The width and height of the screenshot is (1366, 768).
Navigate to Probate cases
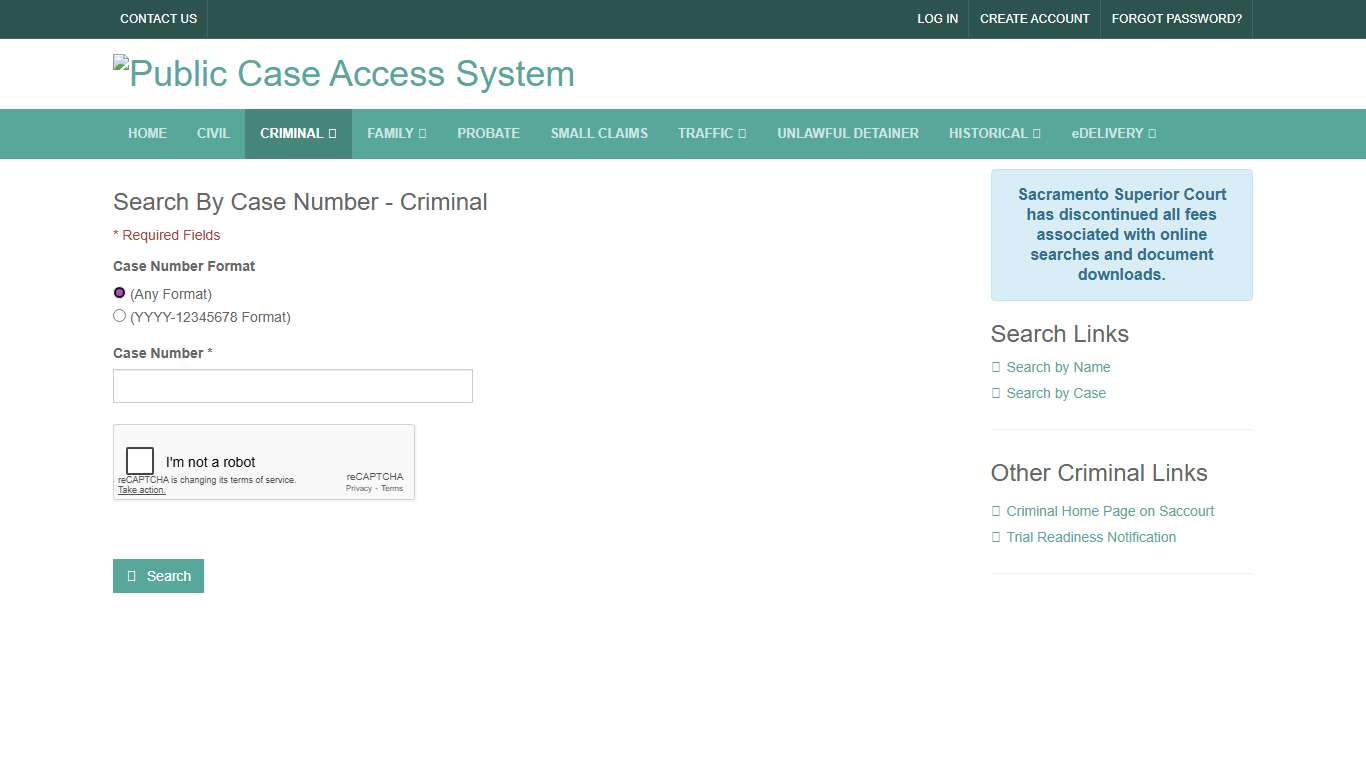(488, 133)
